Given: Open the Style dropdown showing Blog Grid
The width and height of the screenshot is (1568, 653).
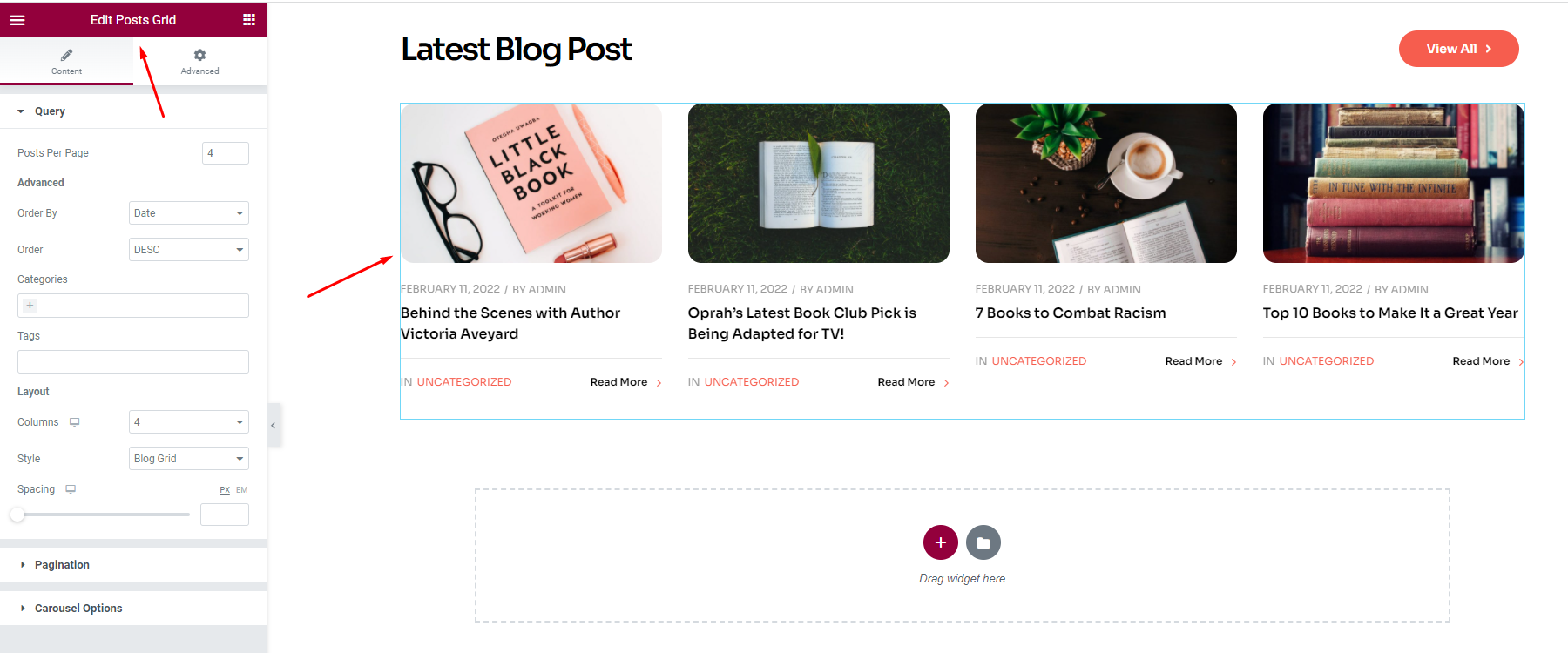Looking at the screenshot, I should coord(189,459).
